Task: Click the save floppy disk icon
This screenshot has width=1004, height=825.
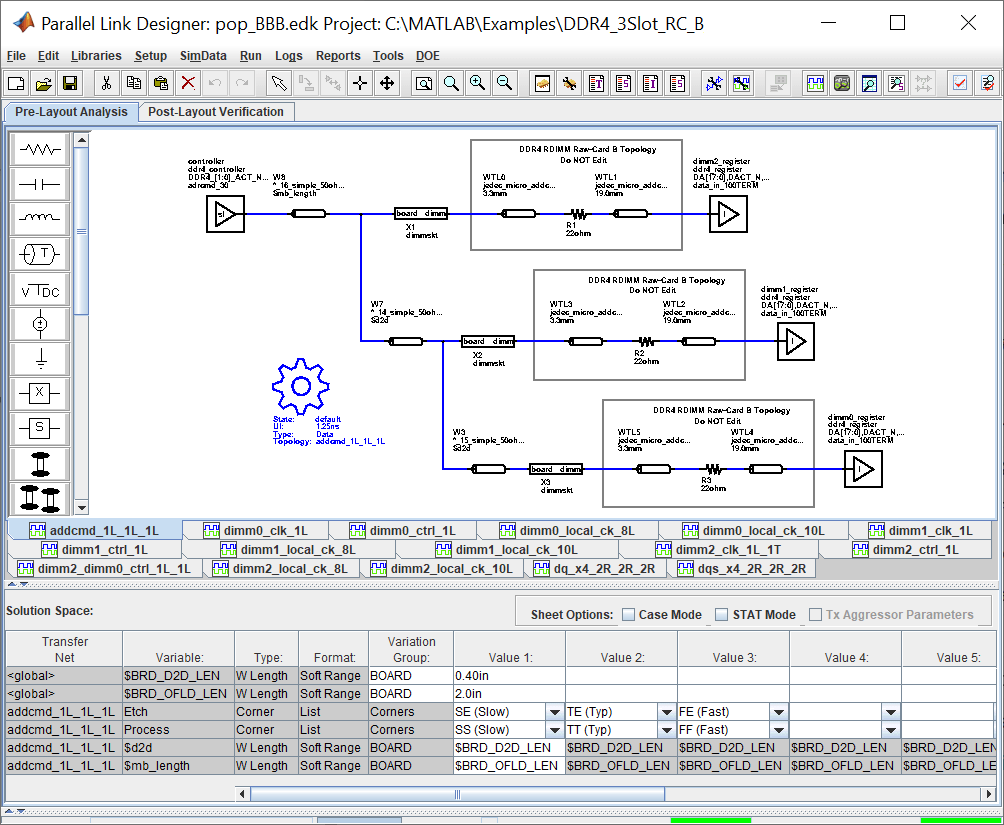Action: 70,83
